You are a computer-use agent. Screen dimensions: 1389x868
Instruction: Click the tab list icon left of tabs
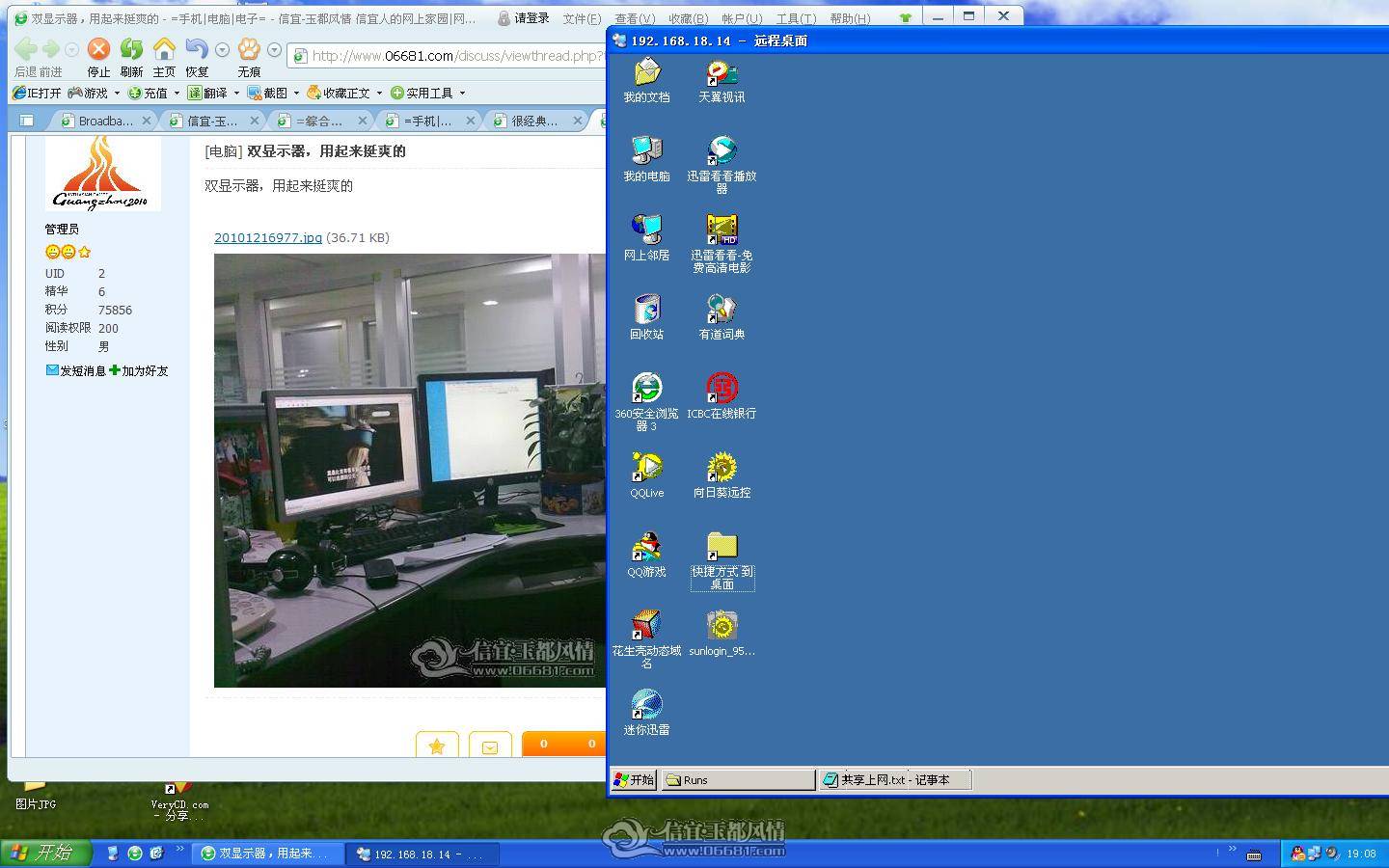pyautogui.click(x=27, y=121)
